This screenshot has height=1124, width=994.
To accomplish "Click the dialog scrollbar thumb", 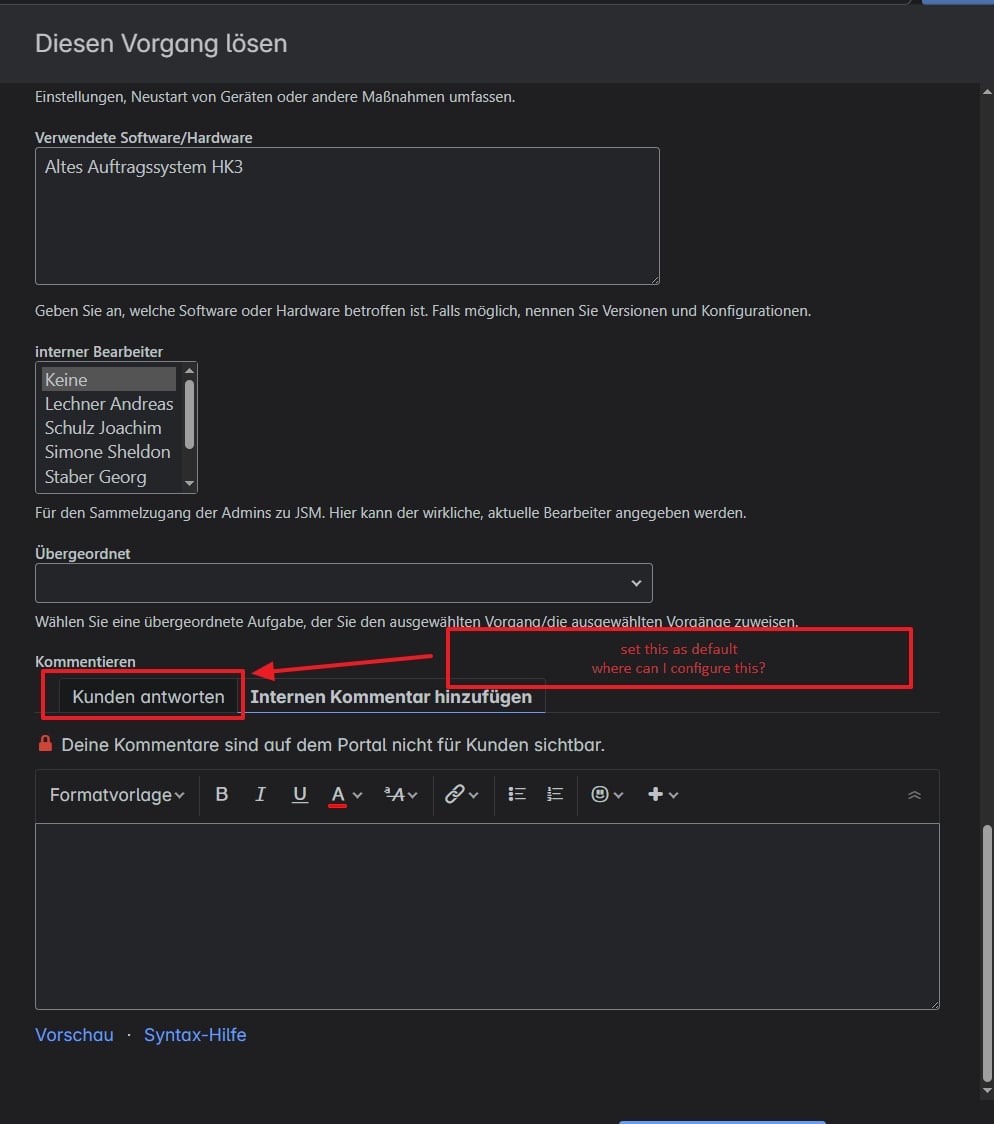I will pyautogui.click(x=987, y=953).
